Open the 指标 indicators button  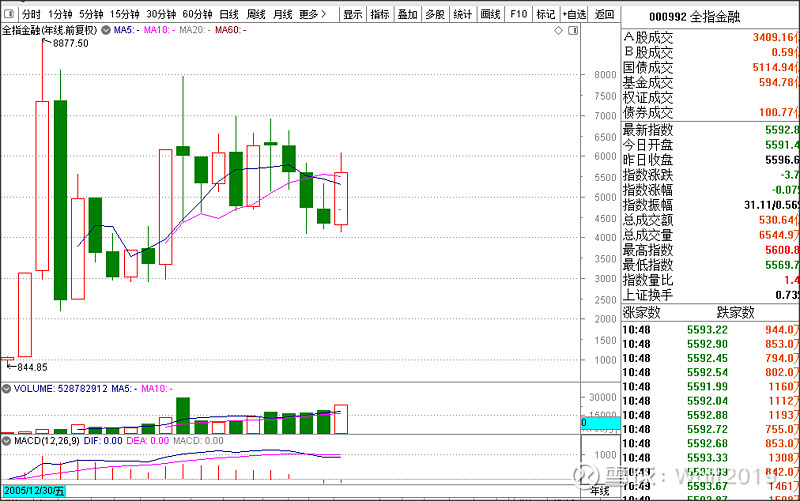380,14
